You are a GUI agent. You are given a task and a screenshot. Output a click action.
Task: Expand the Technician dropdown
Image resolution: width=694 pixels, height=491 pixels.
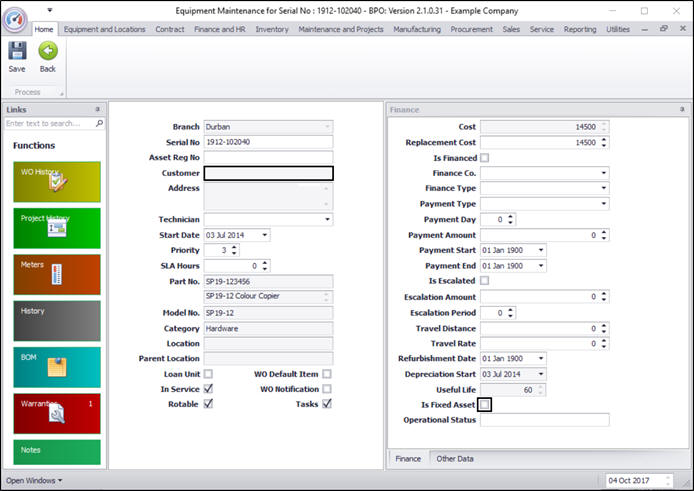[327, 219]
